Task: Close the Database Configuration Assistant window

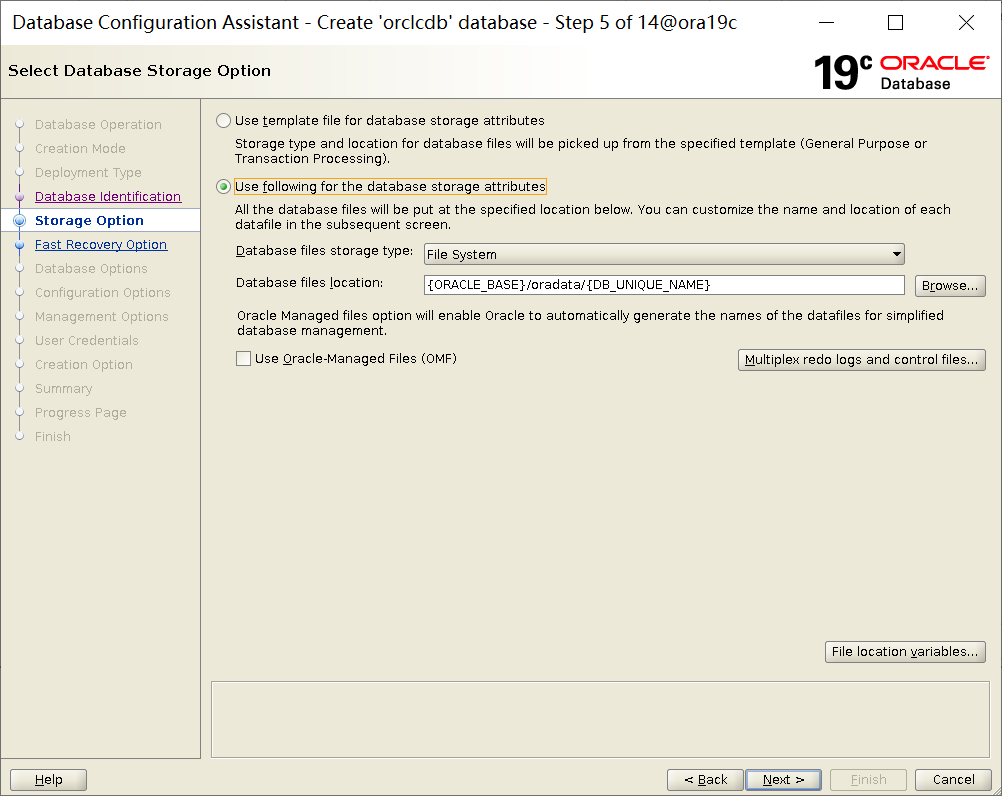Action: pos(966,22)
